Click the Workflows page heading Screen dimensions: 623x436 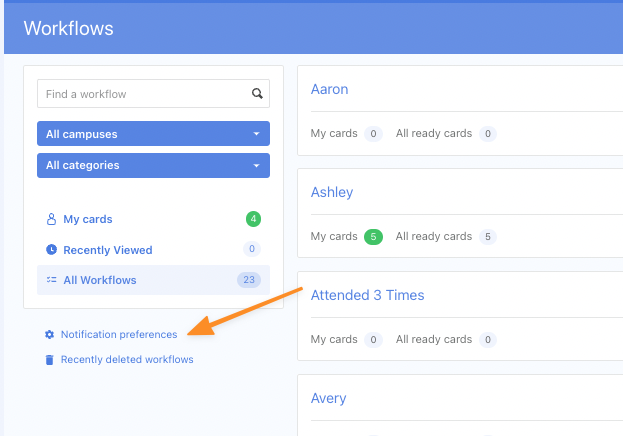coord(68,29)
